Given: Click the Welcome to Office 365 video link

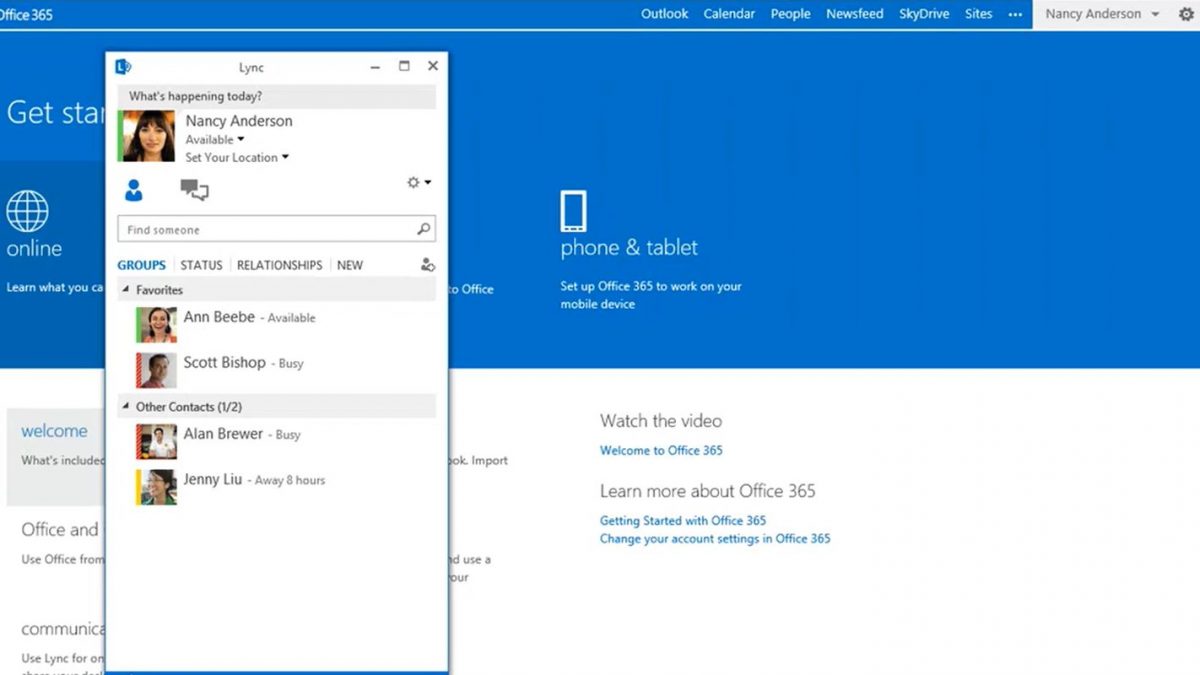Looking at the screenshot, I should click(661, 450).
